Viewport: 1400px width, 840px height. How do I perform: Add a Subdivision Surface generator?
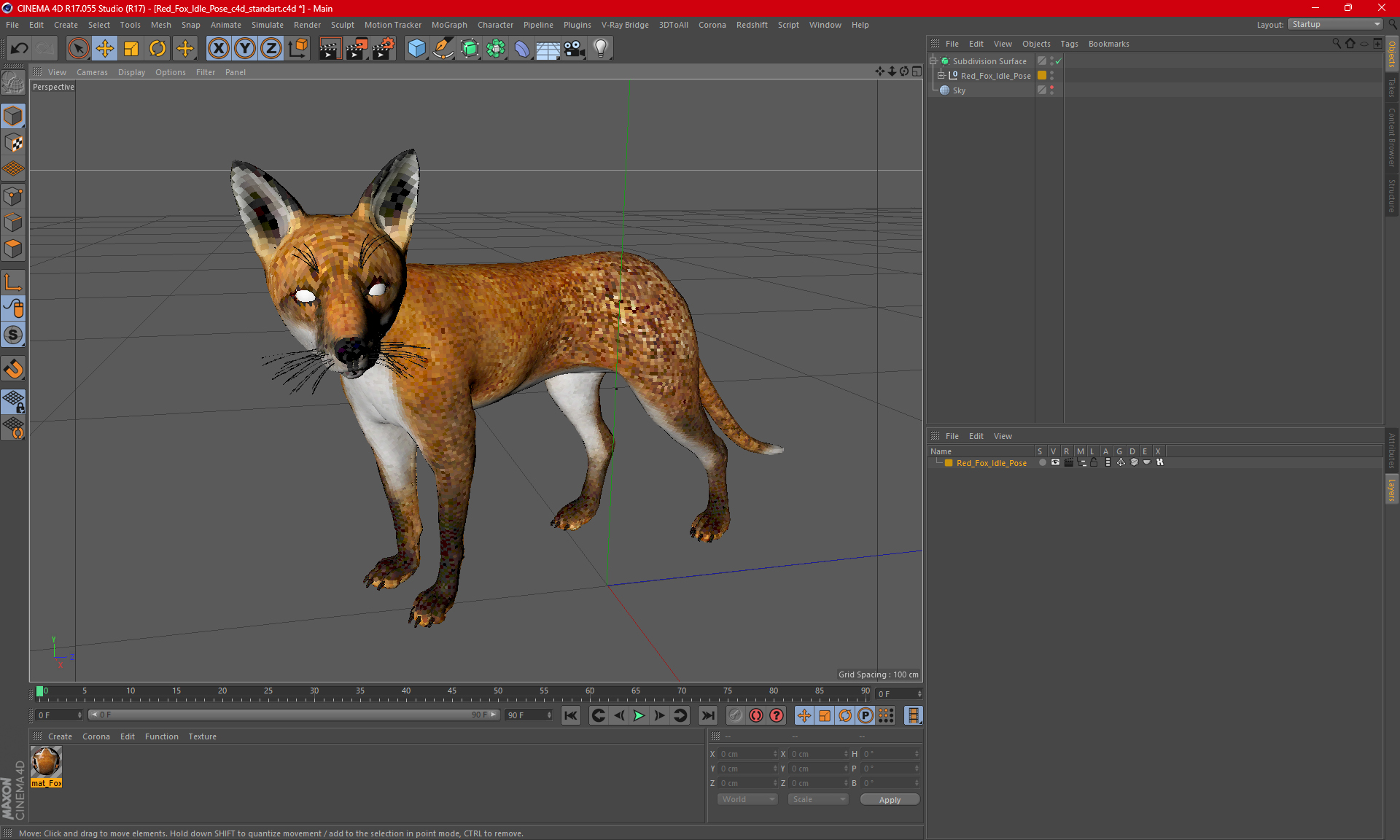pyautogui.click(x=470, y=48)
